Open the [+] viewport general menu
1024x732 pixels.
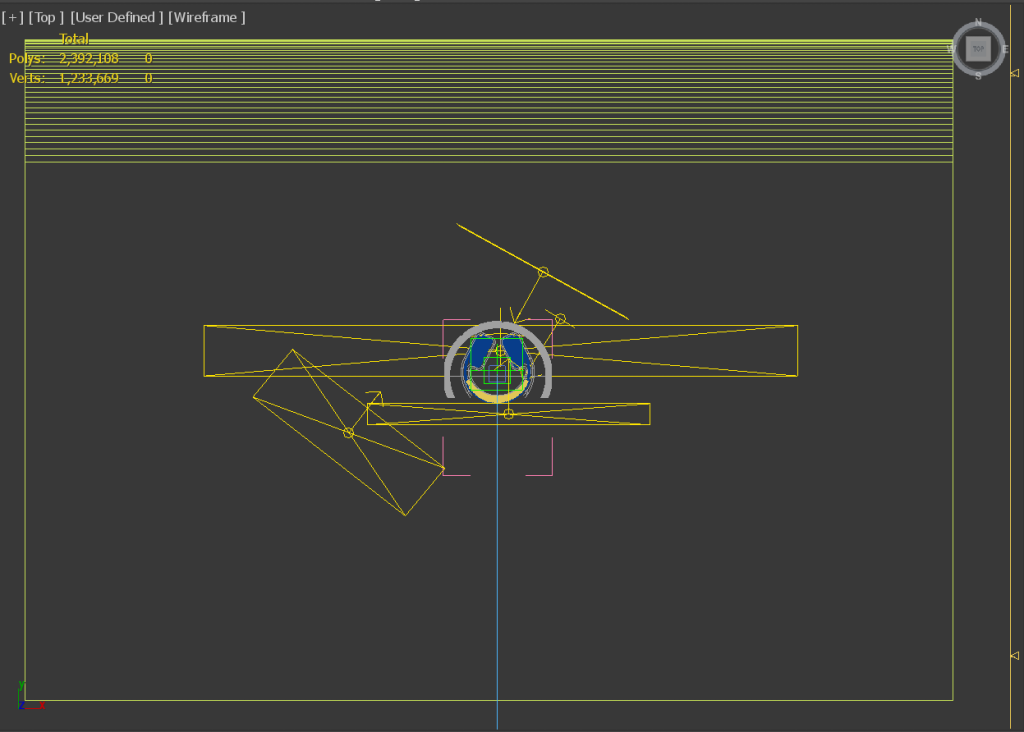click(12, 18)
